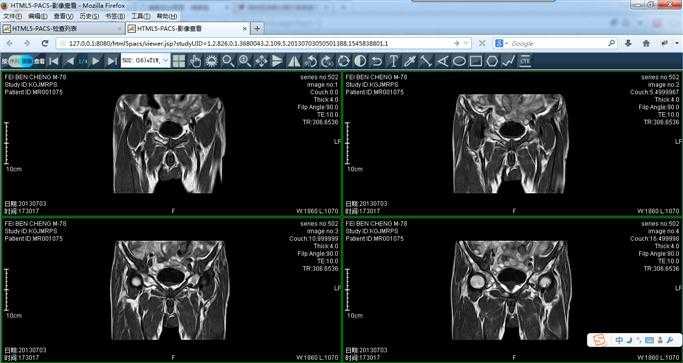This screenshot has height=363, width=683.
Task: Reload the current page
Action: 45,44
